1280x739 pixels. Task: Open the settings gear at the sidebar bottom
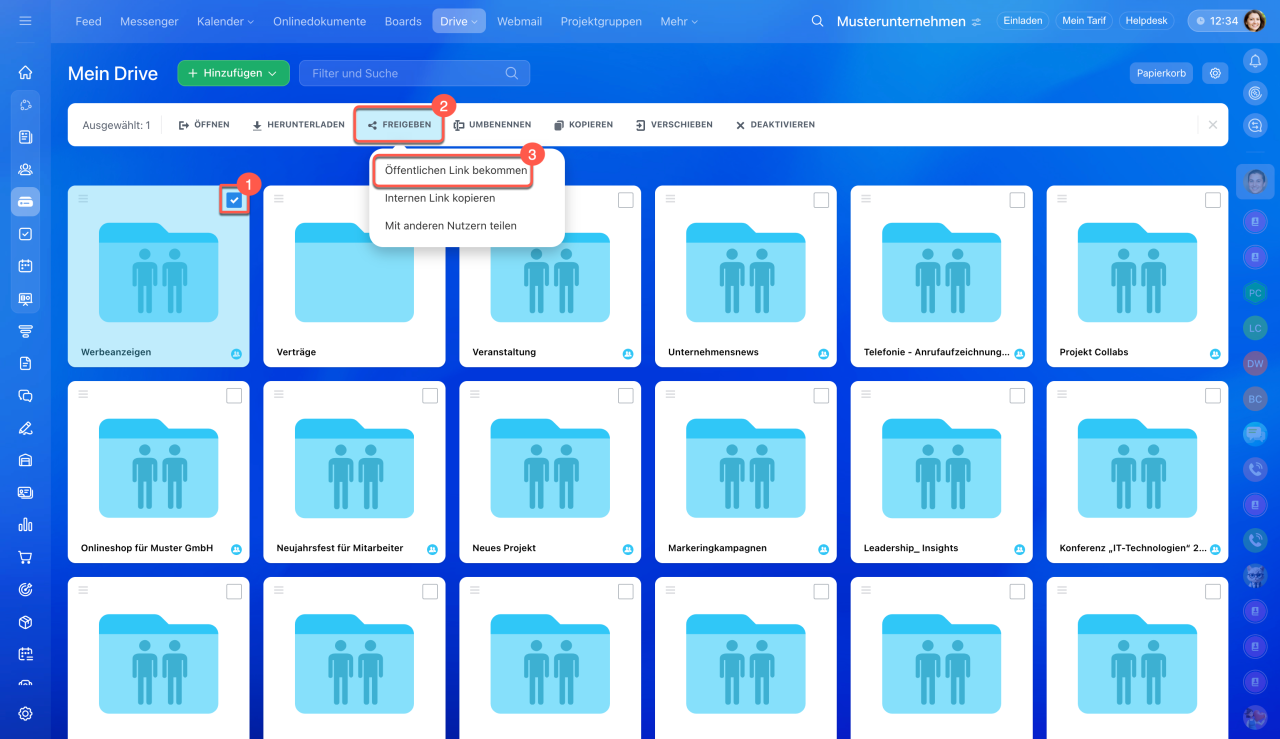(x=25, y=713)
